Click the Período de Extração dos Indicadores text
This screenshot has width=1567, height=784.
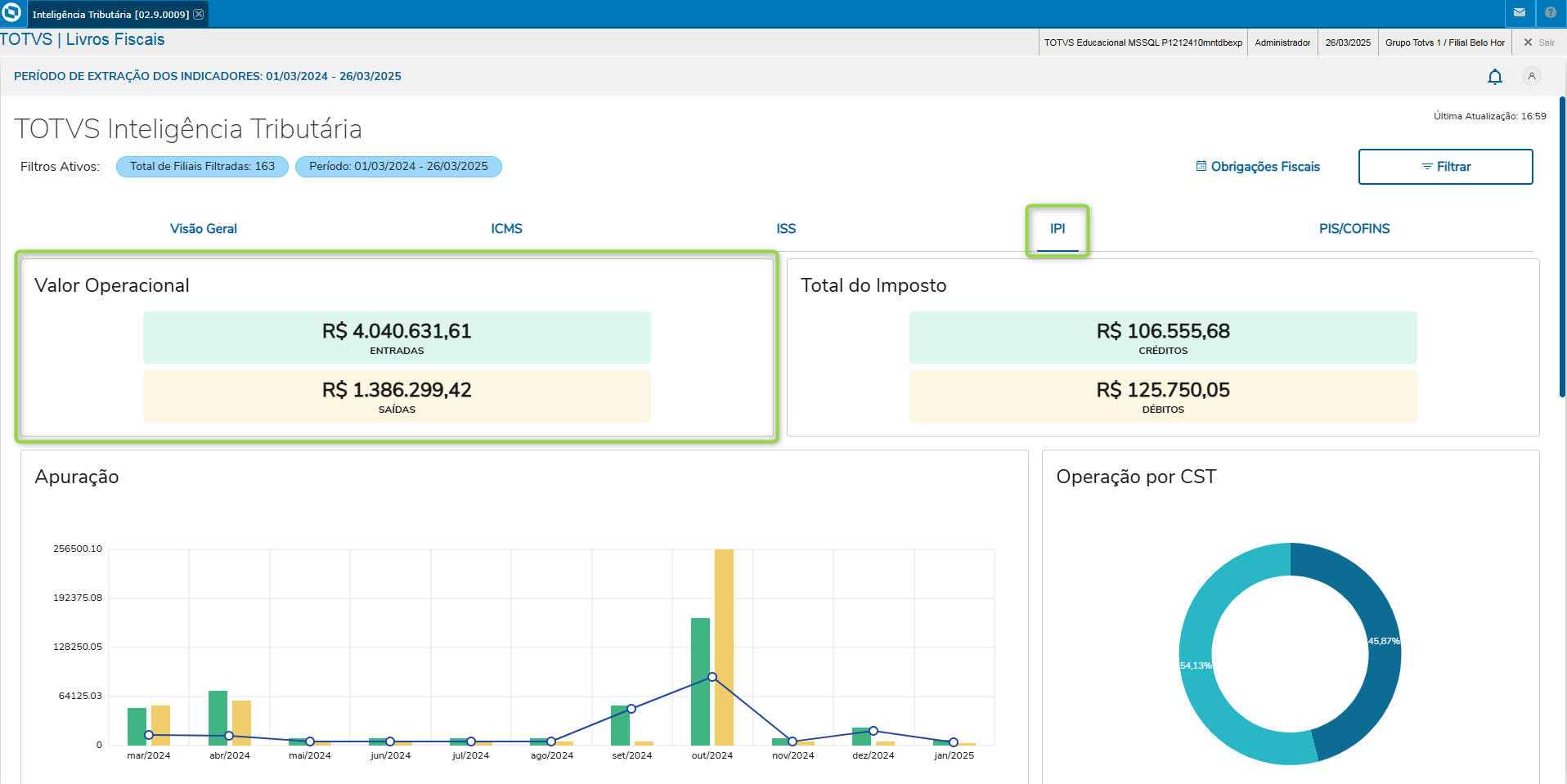(x=208, y=76)
